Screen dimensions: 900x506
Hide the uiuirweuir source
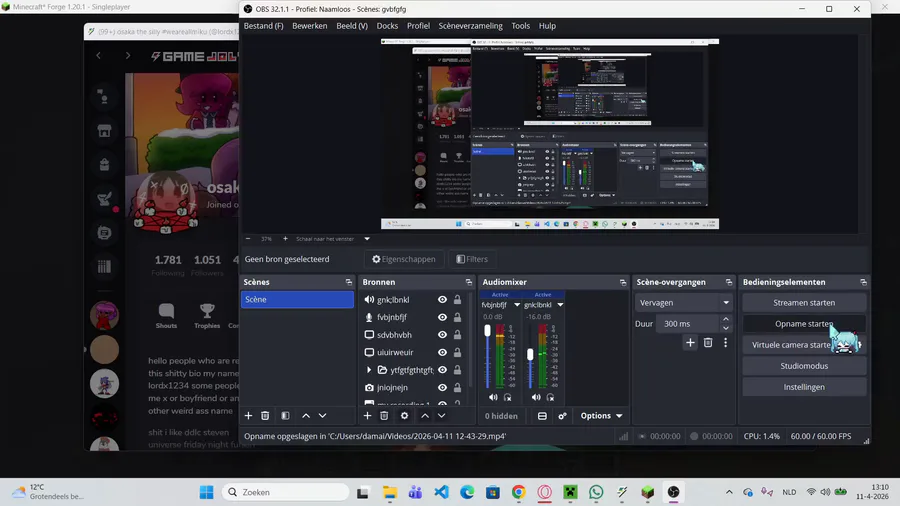coord(442,352)
